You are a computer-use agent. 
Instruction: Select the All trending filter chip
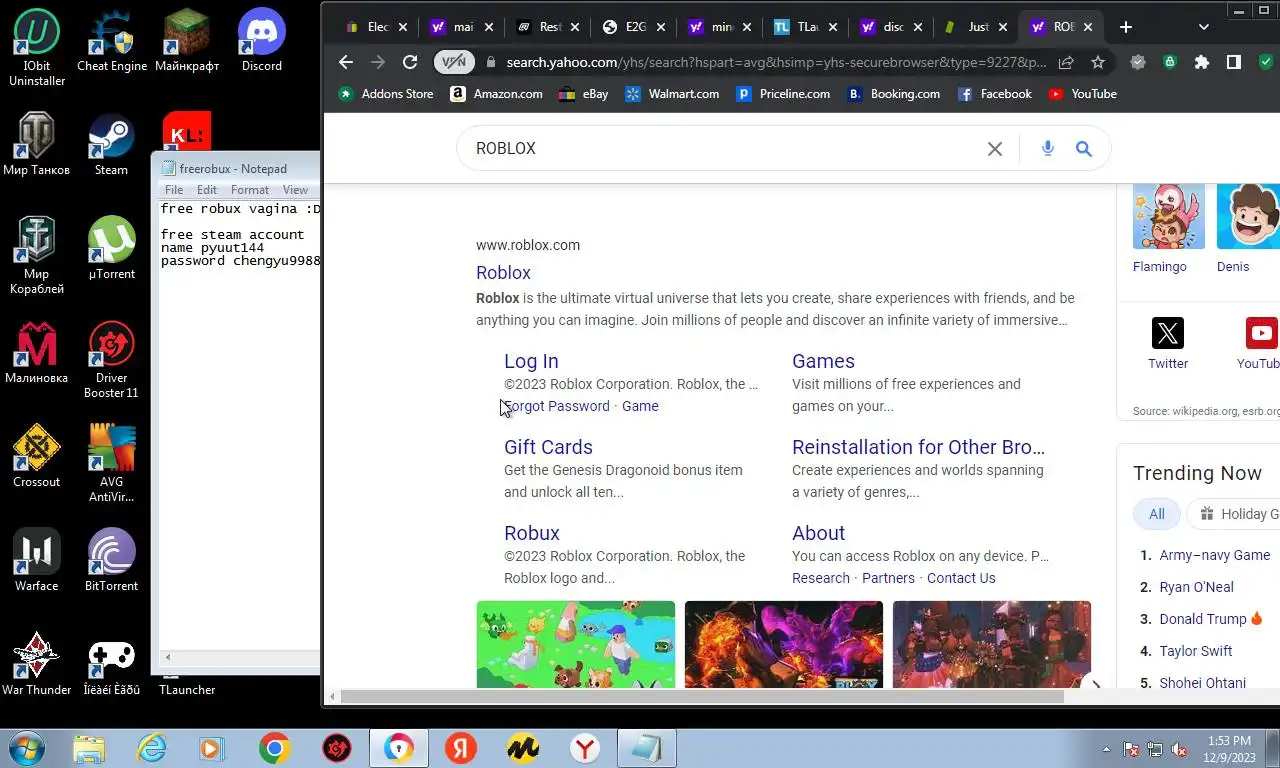tap(1157, 514)
